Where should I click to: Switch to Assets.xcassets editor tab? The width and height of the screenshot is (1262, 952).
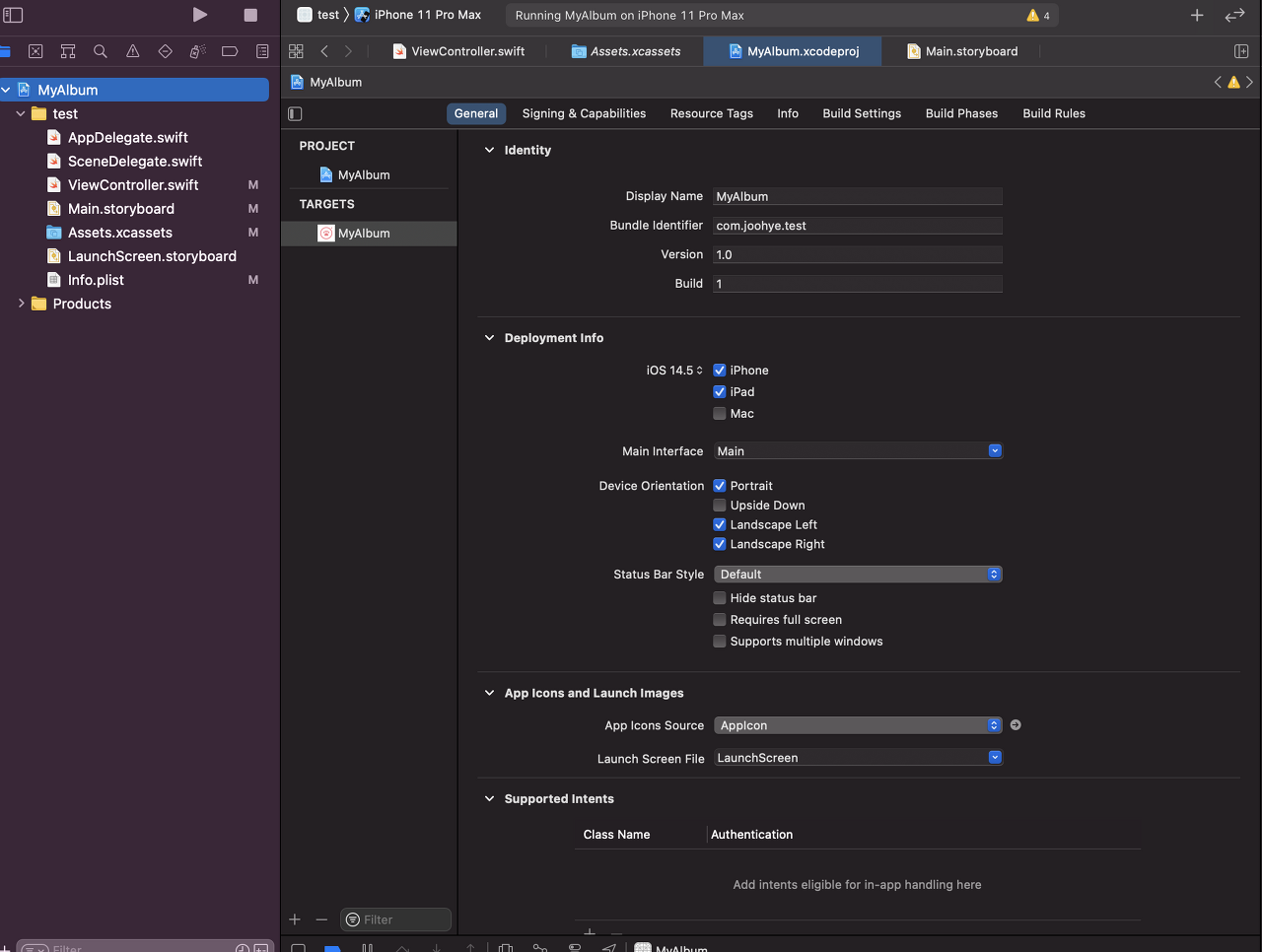[x=626, y=51]
